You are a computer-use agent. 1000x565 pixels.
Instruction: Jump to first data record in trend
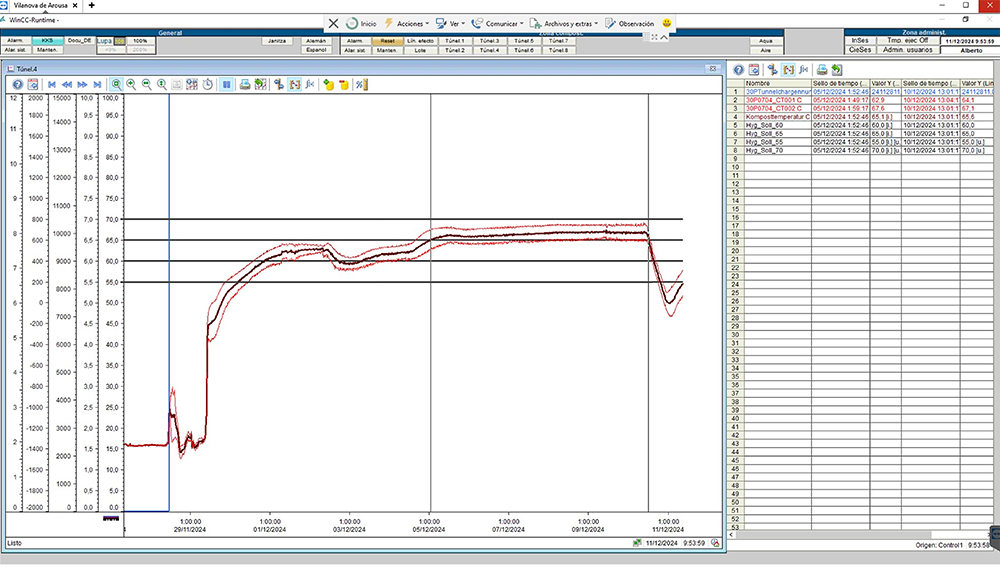click(53, 85)
